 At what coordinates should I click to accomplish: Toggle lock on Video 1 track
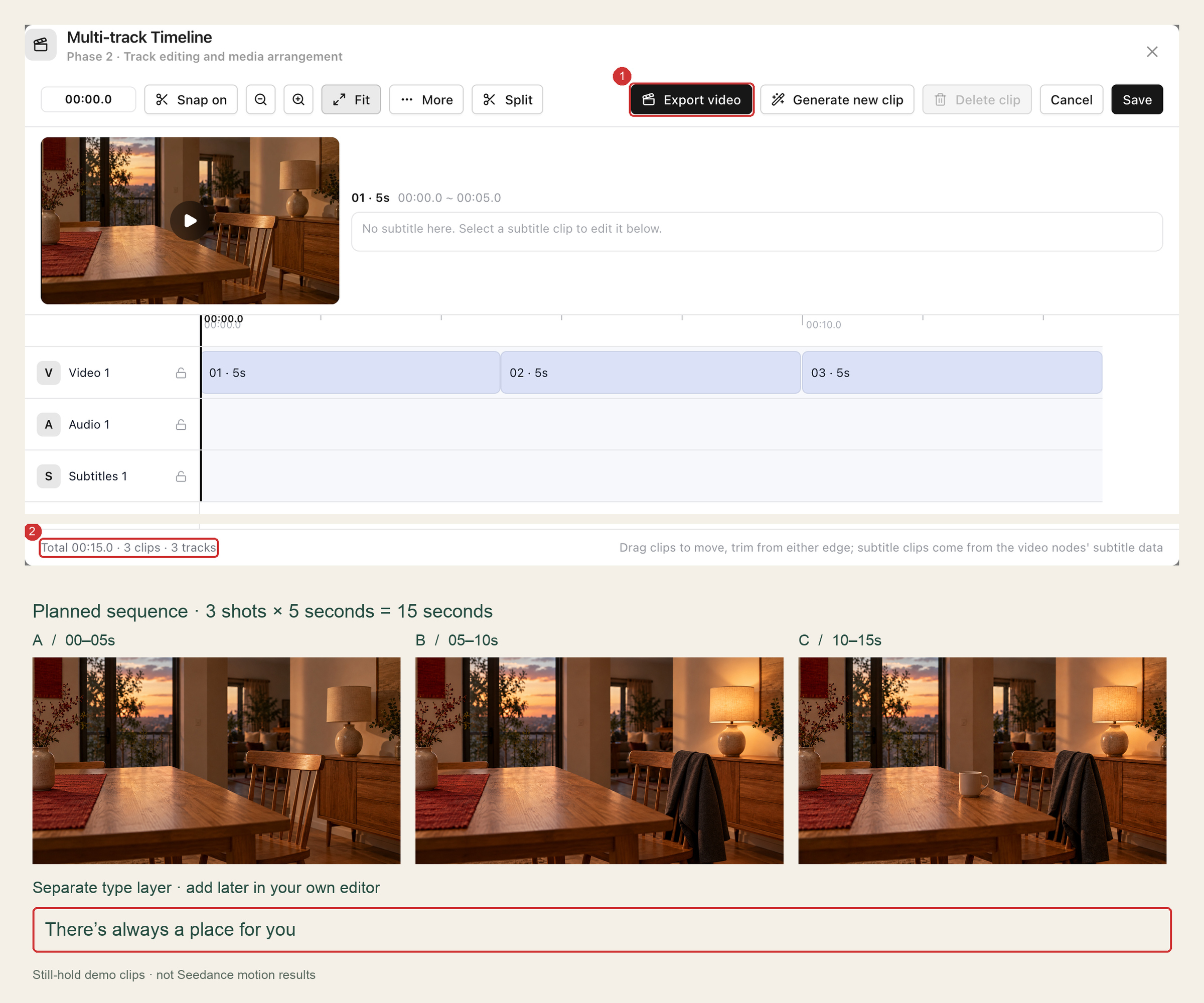click(181, 373)
